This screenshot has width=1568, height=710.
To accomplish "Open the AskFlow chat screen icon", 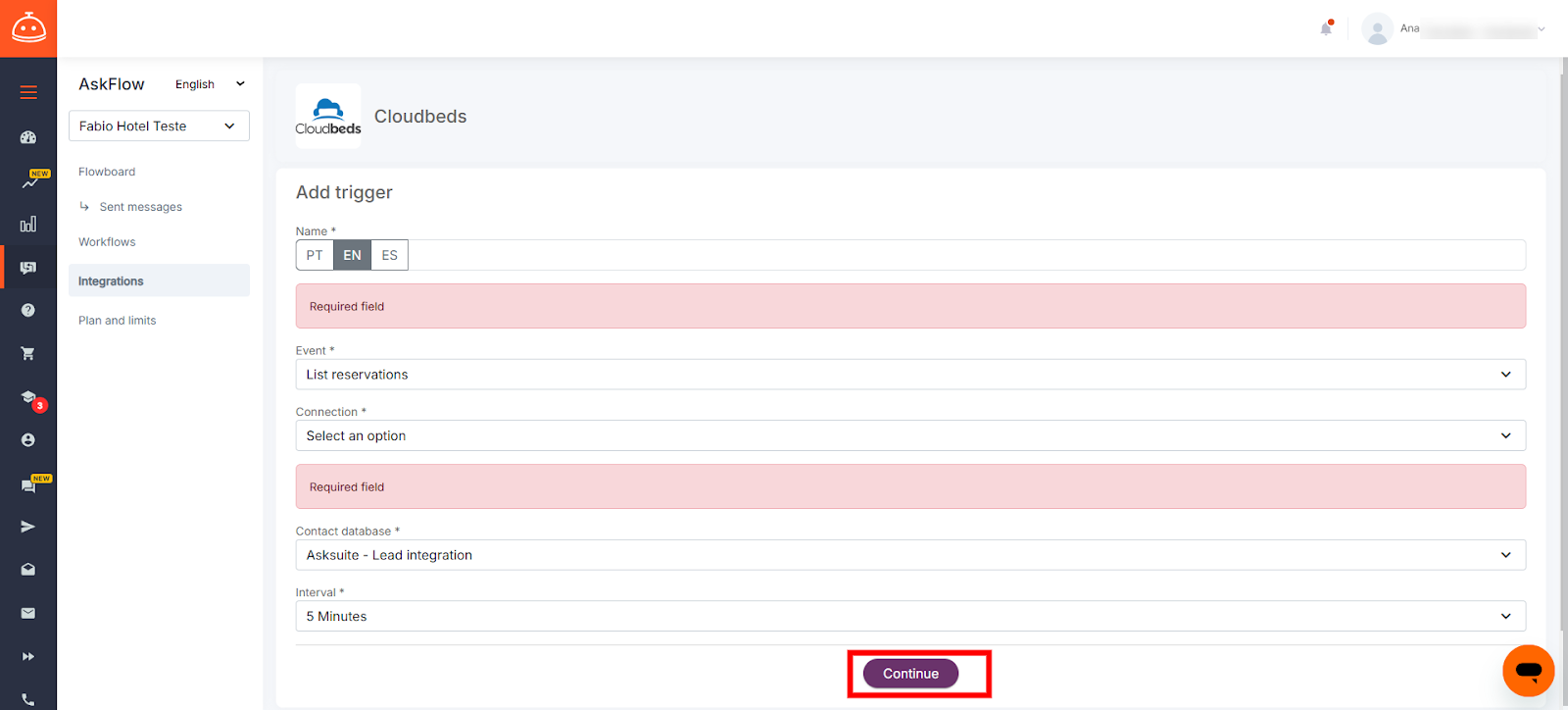I will tap(28, 267).
